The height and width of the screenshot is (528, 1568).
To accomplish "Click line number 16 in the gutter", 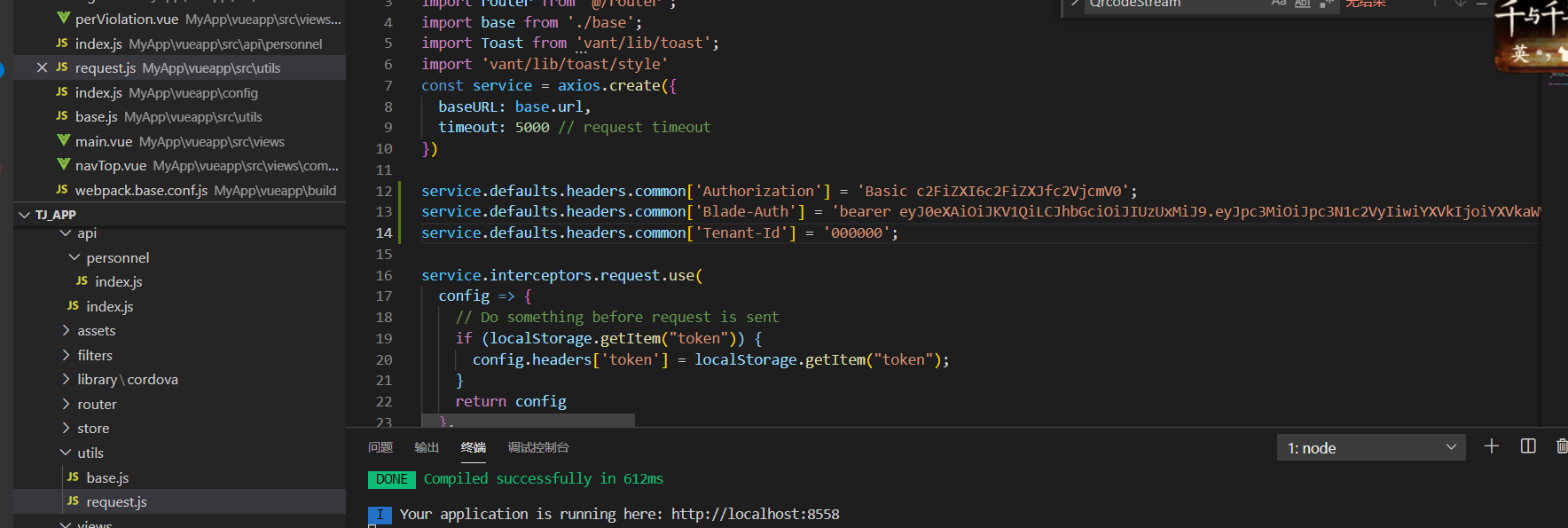I will pyautogui.click(x=383, y=275).
